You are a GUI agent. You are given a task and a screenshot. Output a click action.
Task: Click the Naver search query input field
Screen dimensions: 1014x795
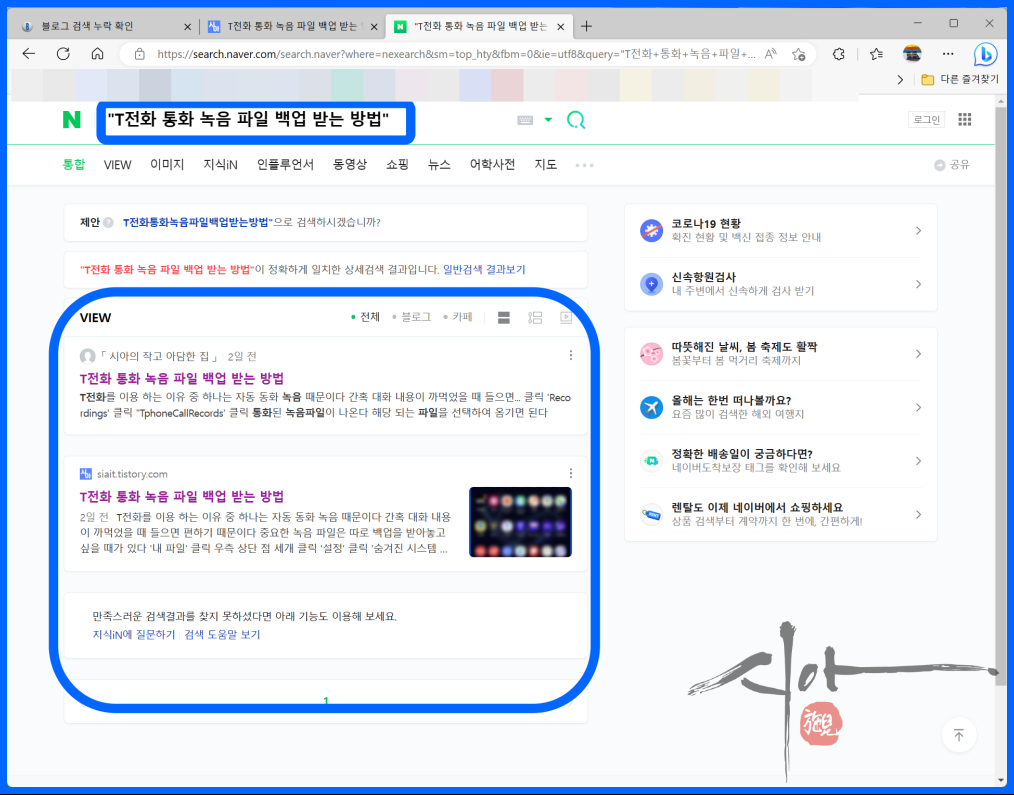pyautogui.click(x=255, y=120)
